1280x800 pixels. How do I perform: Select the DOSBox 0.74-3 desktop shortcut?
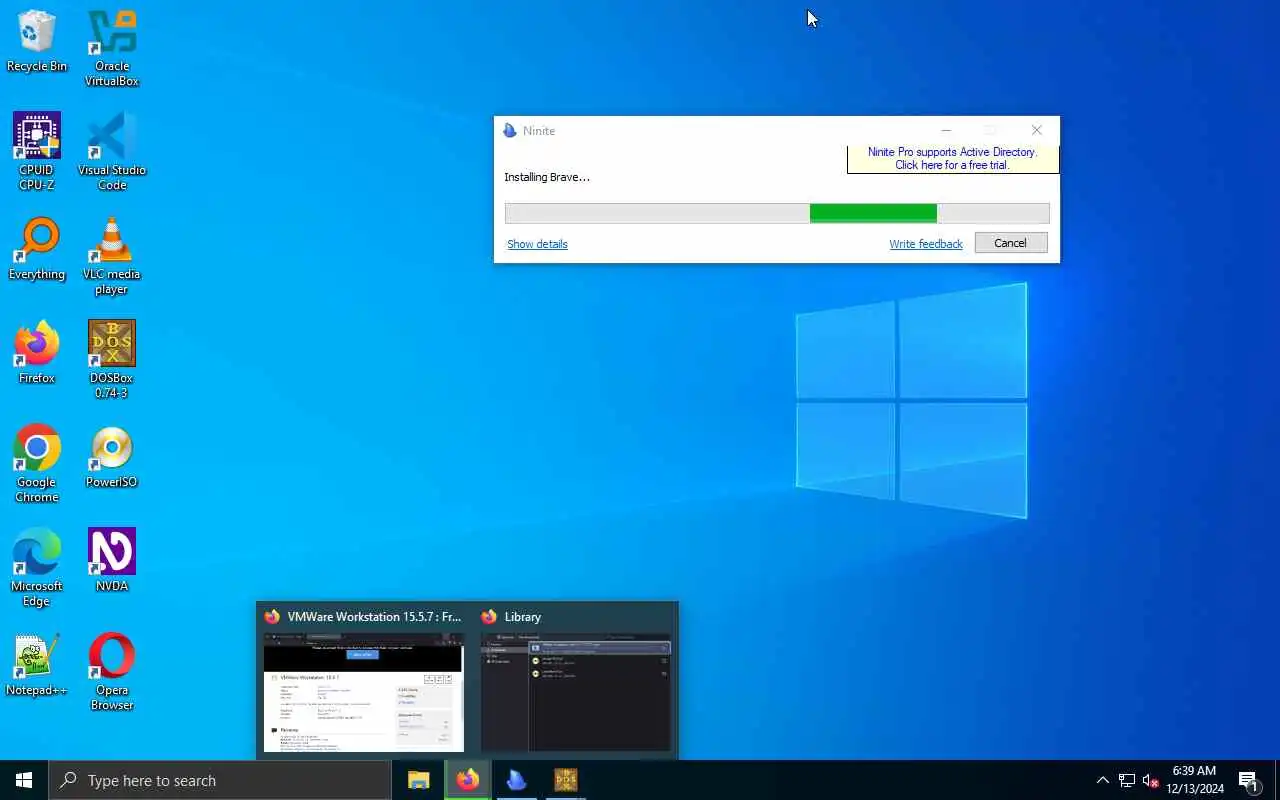pos(112,360)
